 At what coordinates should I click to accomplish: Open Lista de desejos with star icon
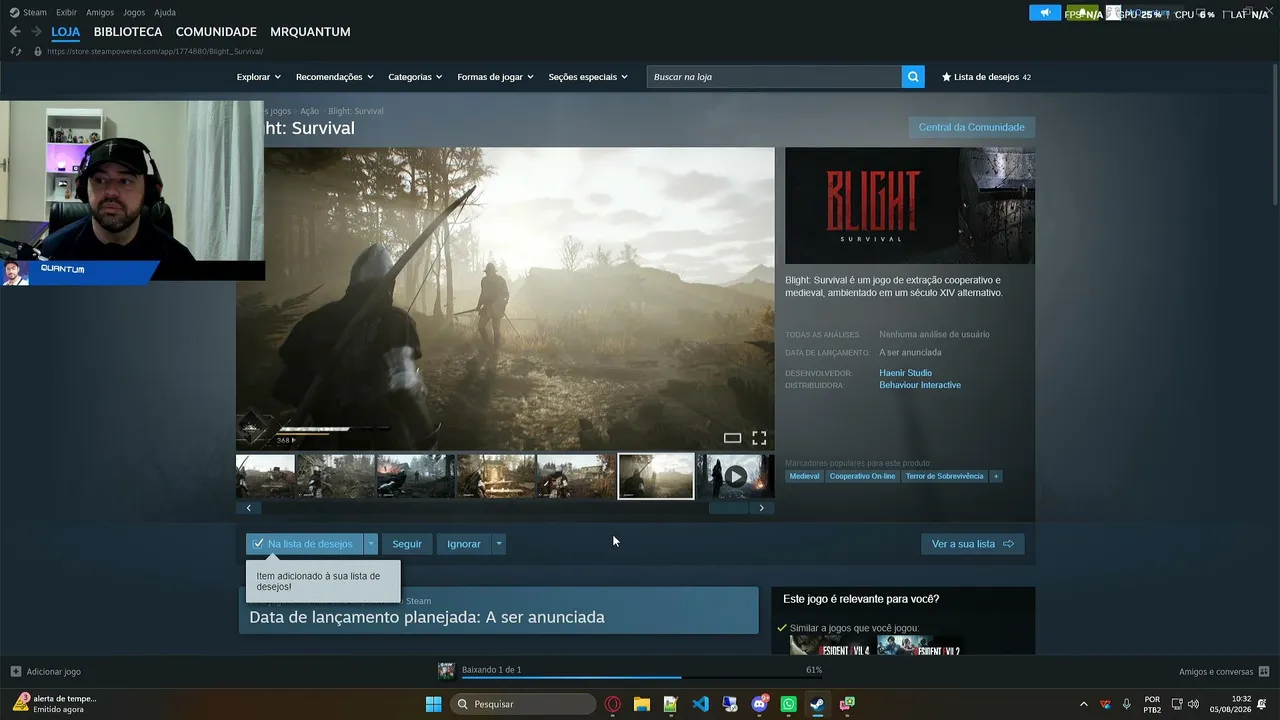(986, 77)
